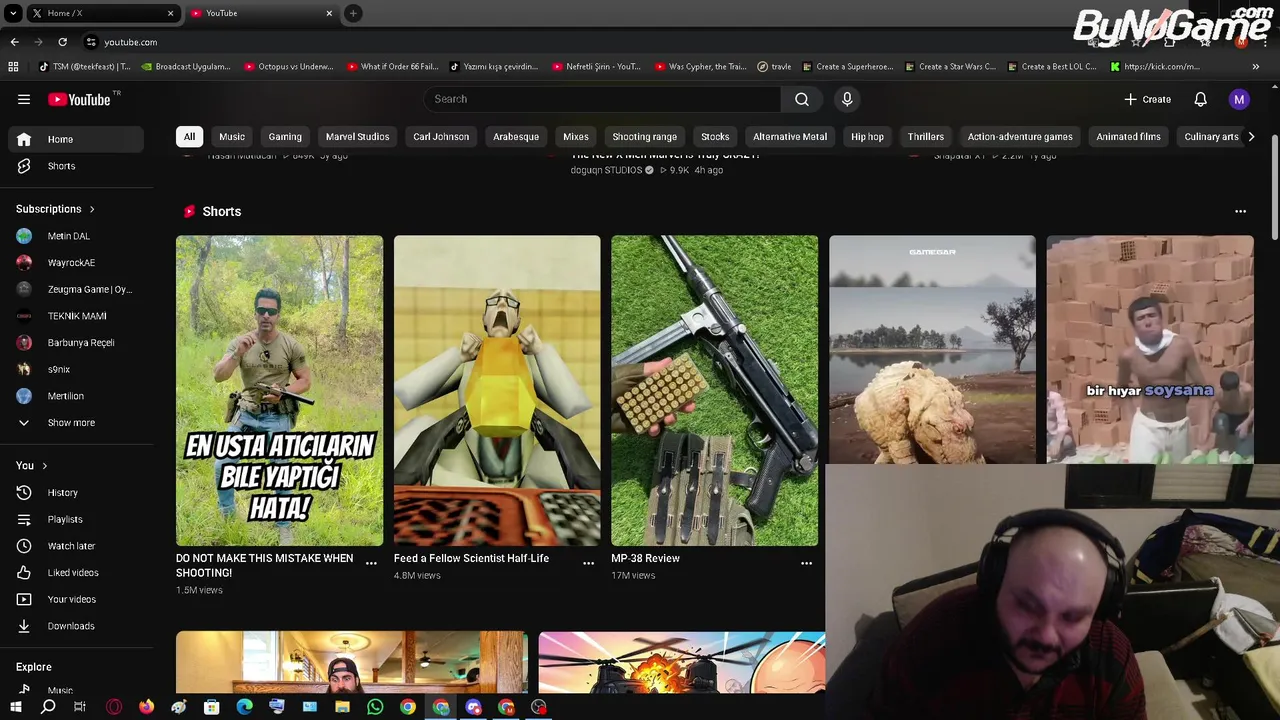The width and height of the screenshot is (1280, 720).
Task: Open Your videos in the sidebar
Action: tap(75, 599)
